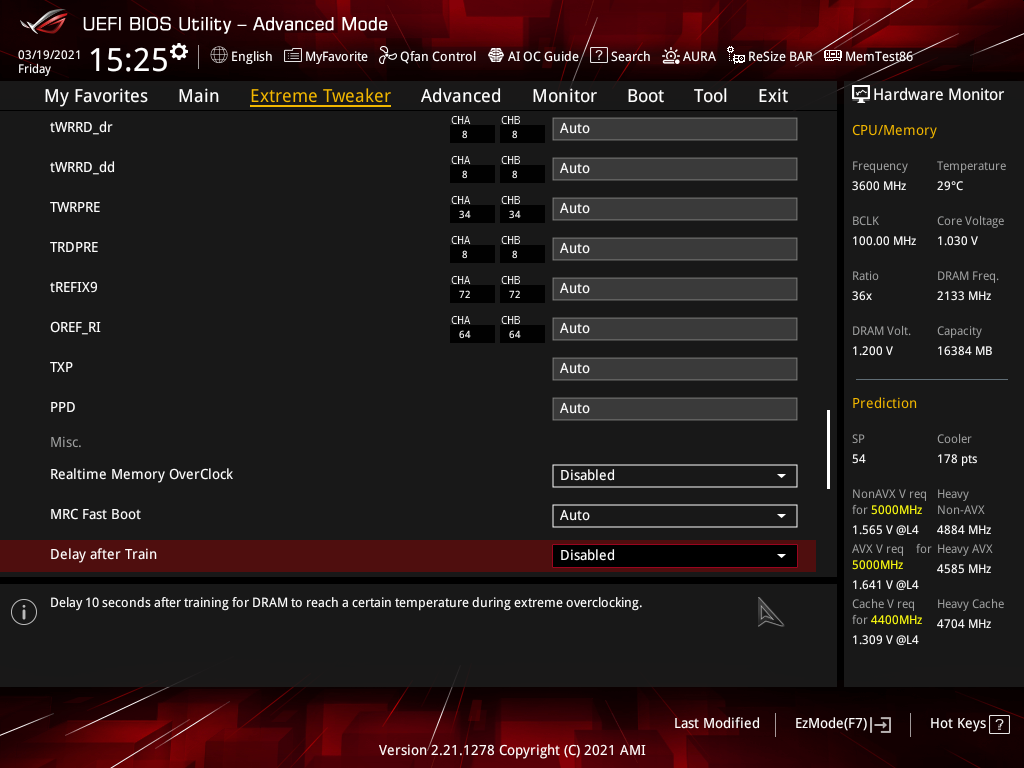Launch MemTest86 icon

pyautogui.click(x=833, y=56)
